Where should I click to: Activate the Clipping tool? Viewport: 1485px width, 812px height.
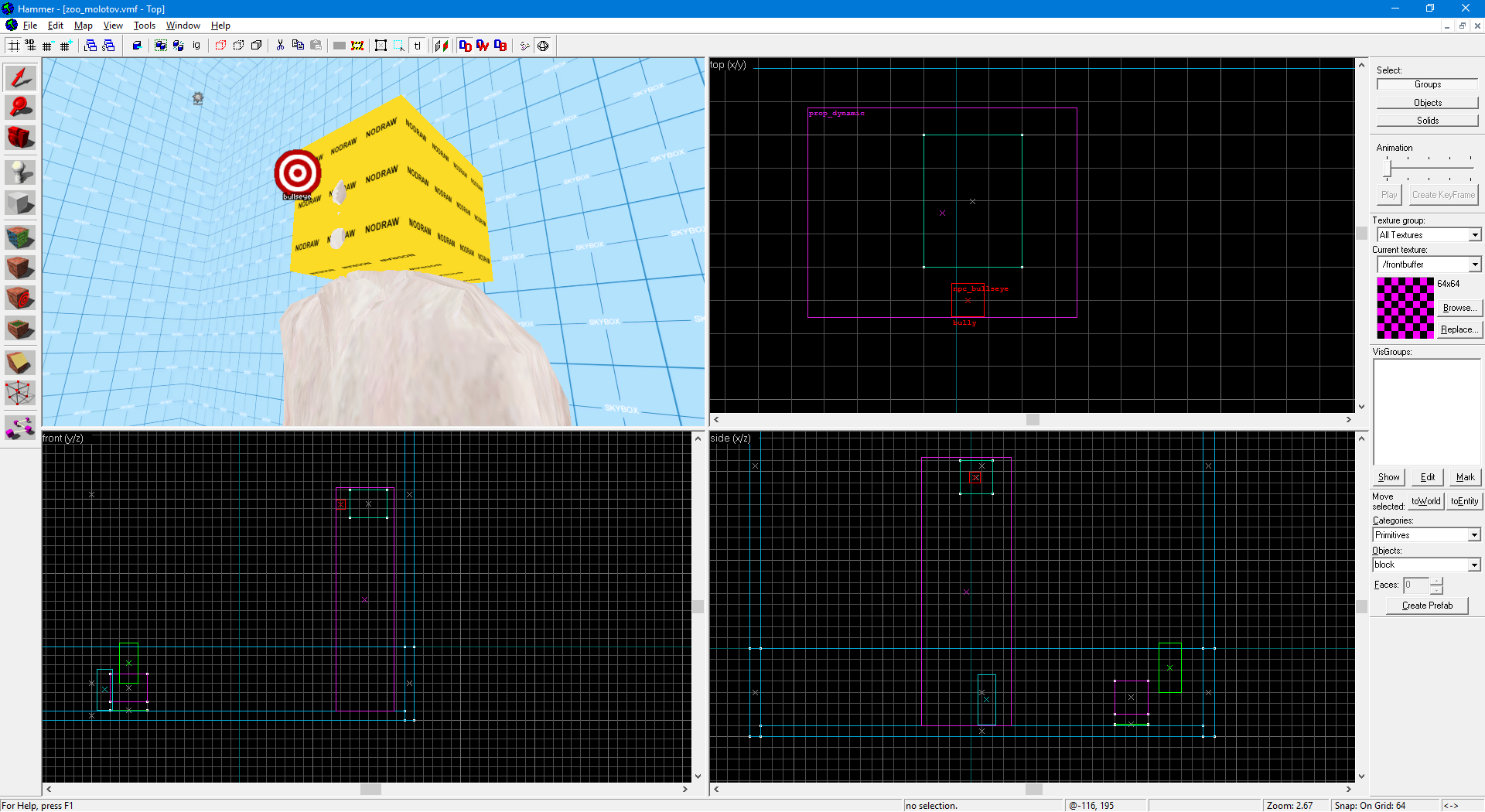pos(20,363)
